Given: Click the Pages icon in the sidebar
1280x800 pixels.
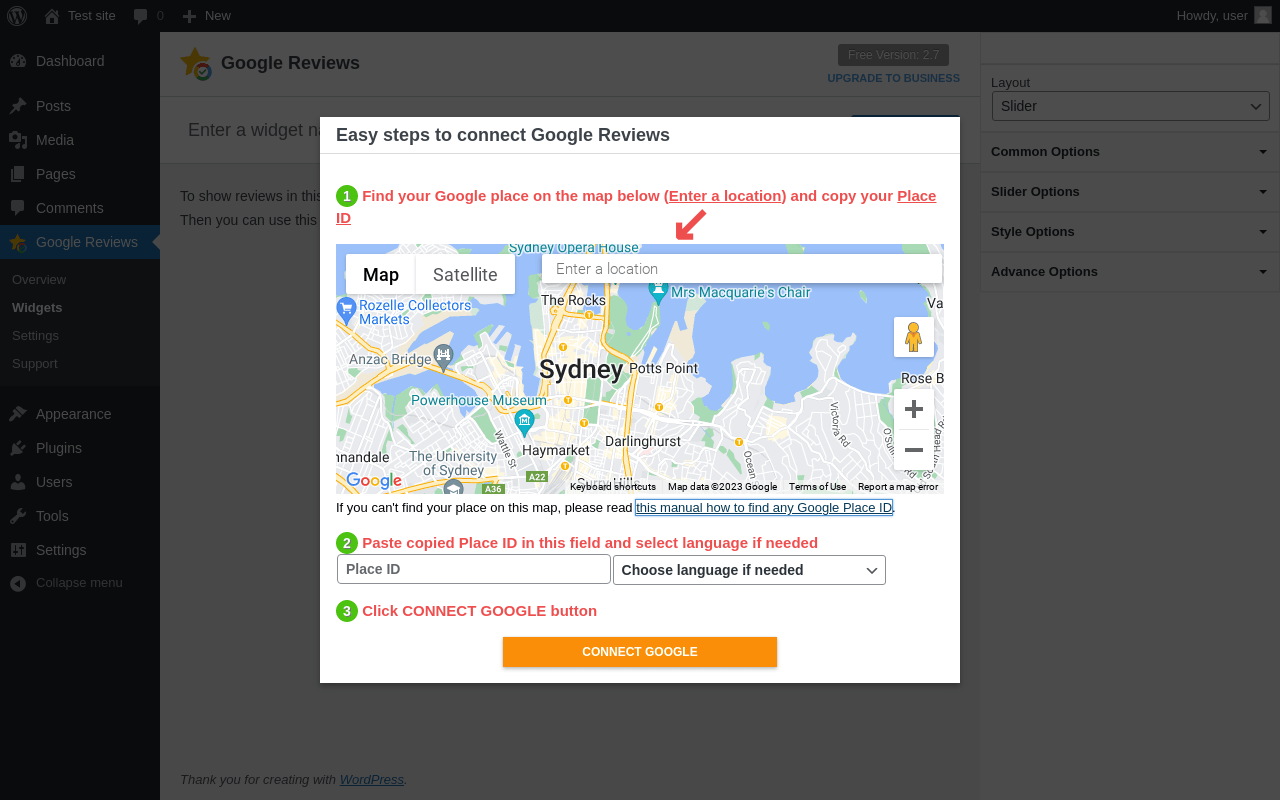Looking at the screenshot, I should tap(18, 174).
